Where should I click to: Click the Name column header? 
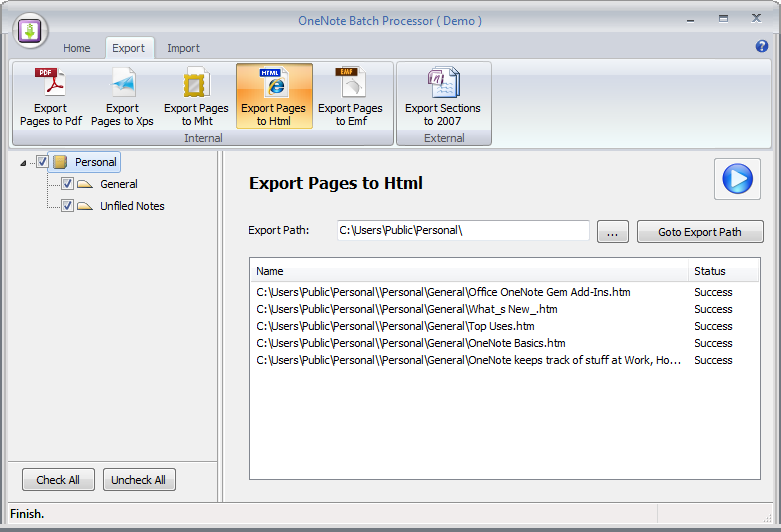pyautogui.click(x=469, y=271)
